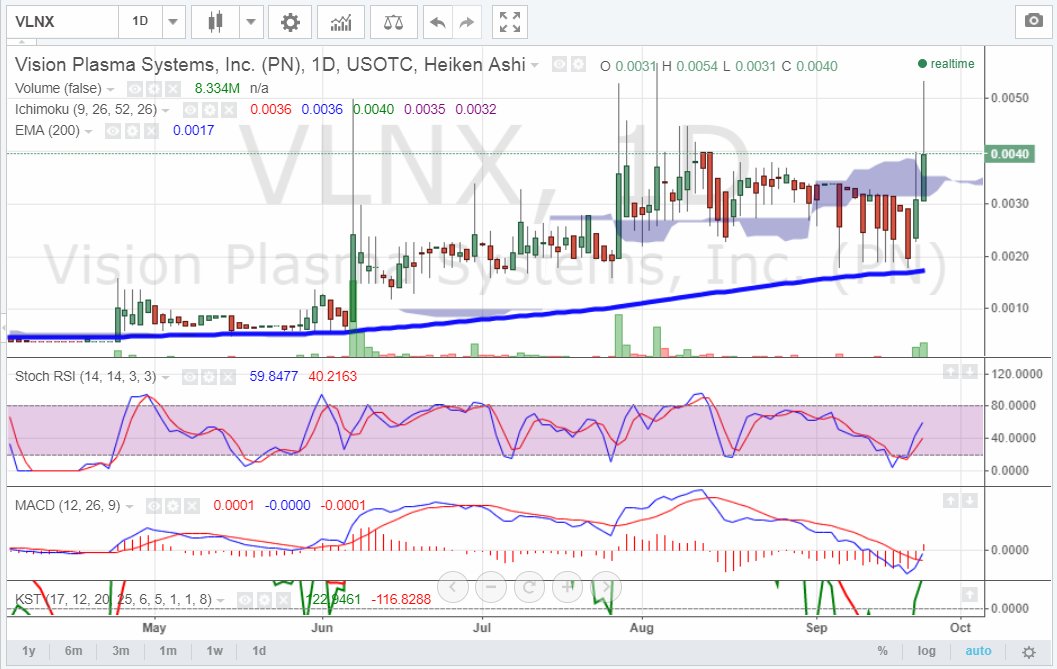Remove the Stoch RSI indicator
The width and height of the screenshot is (1057, 669).
click(x=228, y=376)
